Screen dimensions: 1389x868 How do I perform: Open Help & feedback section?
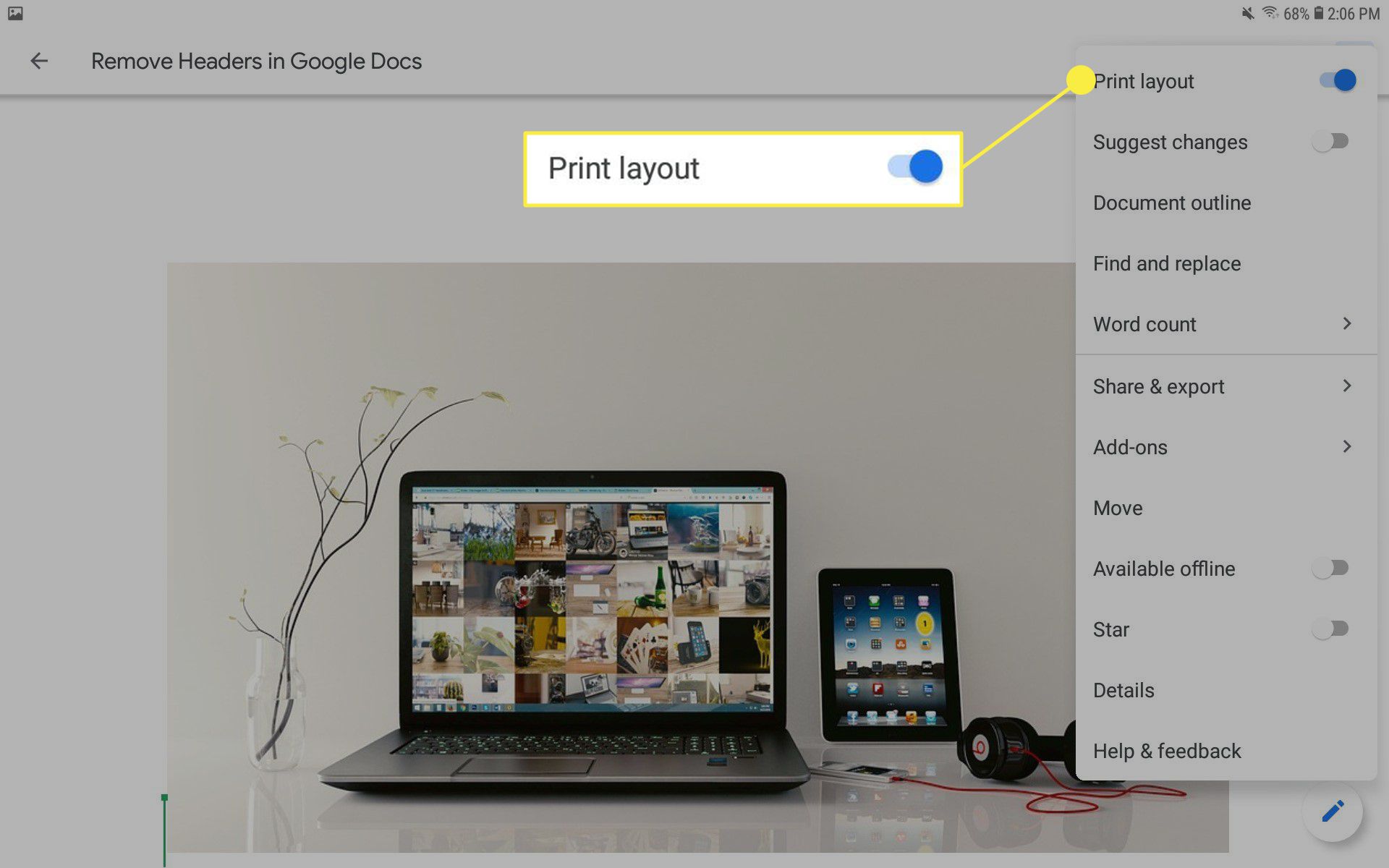pos(1167,751)
